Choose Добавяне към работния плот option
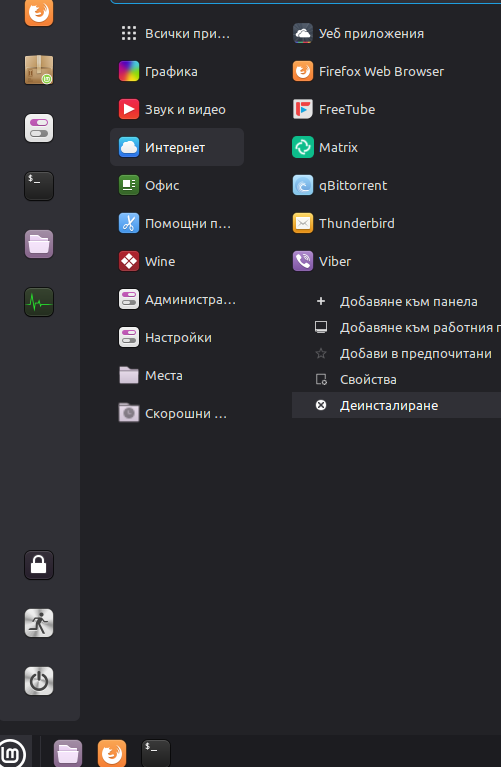Viewport: 501px width, 767px height. [x=396, y=327]
